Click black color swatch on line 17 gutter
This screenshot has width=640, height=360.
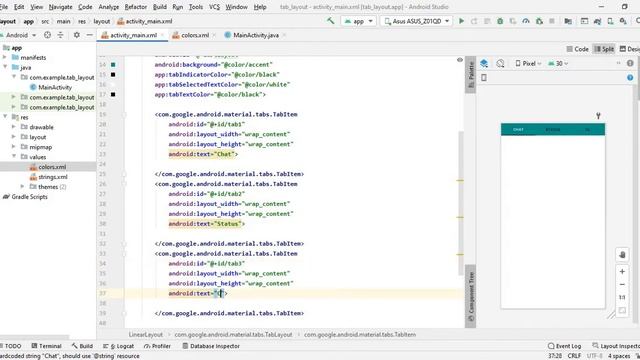click(x=113, y=94)
